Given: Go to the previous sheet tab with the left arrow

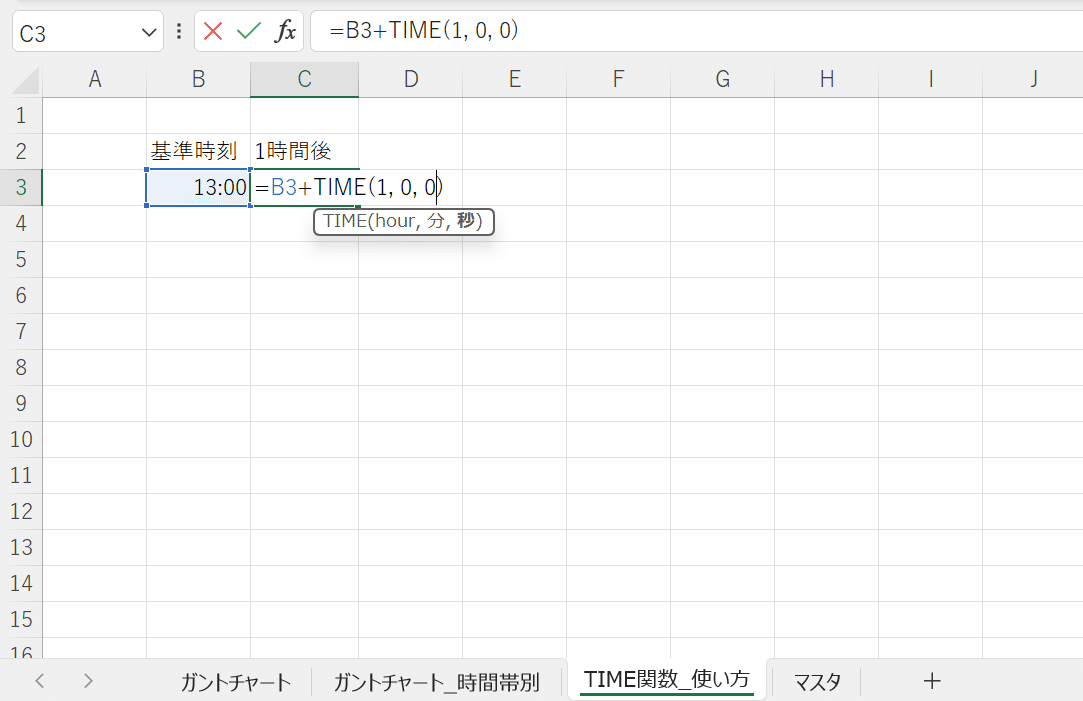Looking at the screenshot, I should [x=40, y=681].
